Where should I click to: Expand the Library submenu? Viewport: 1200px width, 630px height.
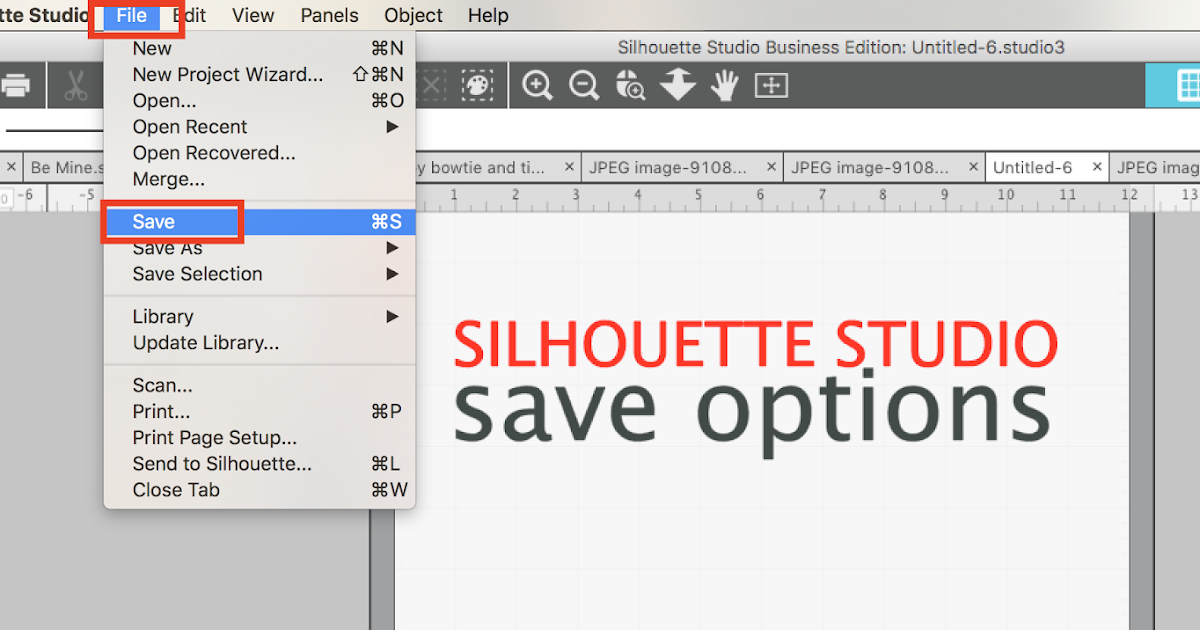pyautogui.click(x=163, y=316)
